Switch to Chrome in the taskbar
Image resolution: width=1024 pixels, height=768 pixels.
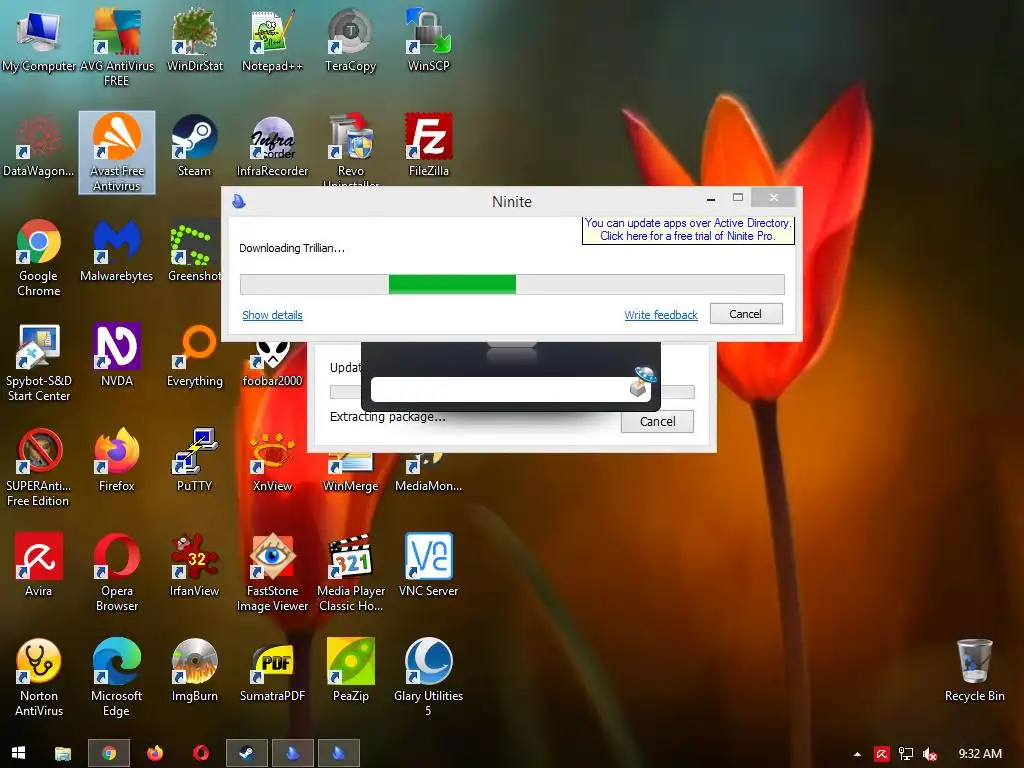coord(109,753)
